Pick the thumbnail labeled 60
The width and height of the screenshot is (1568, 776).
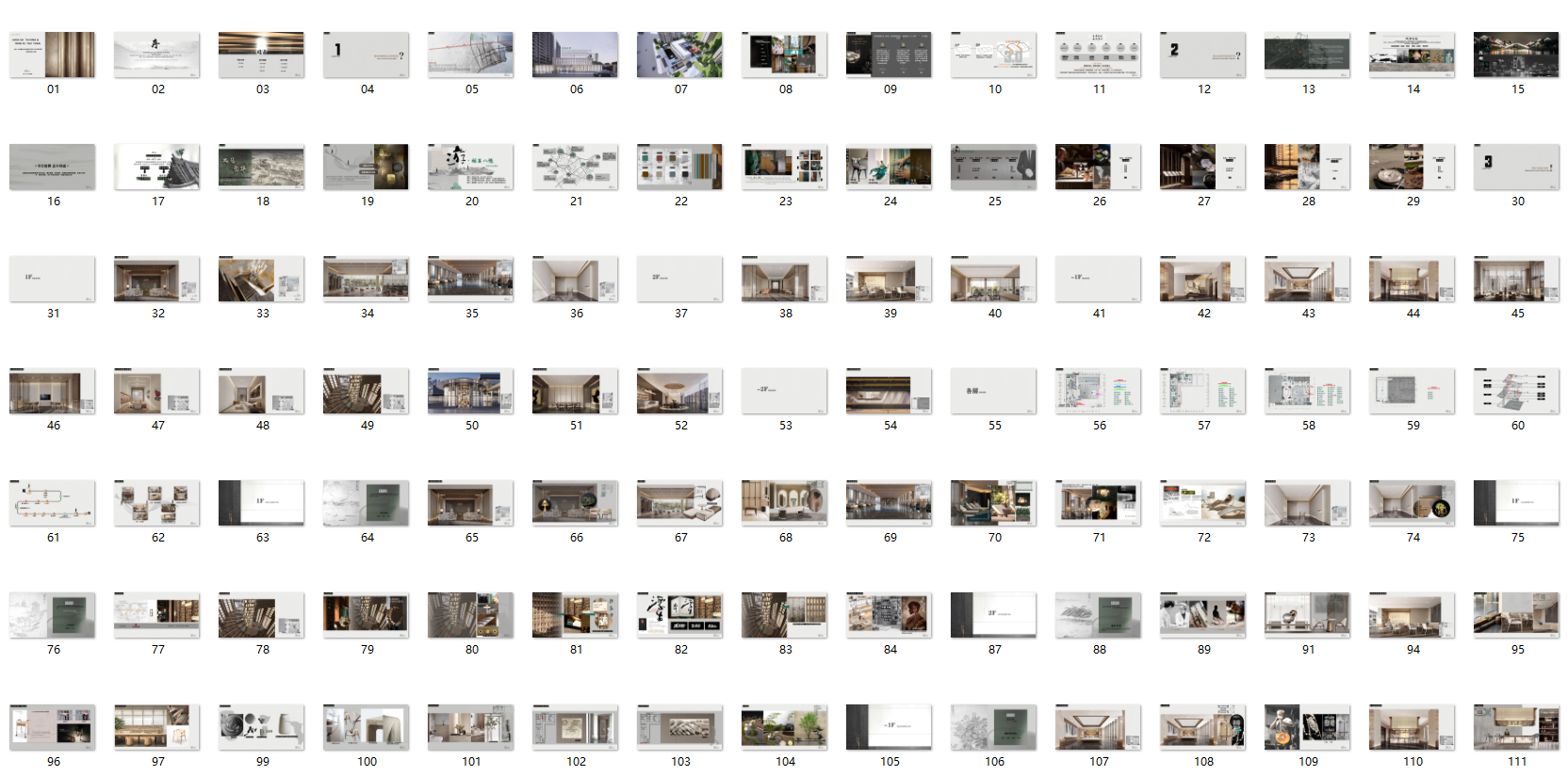[x=1517, y=391]
